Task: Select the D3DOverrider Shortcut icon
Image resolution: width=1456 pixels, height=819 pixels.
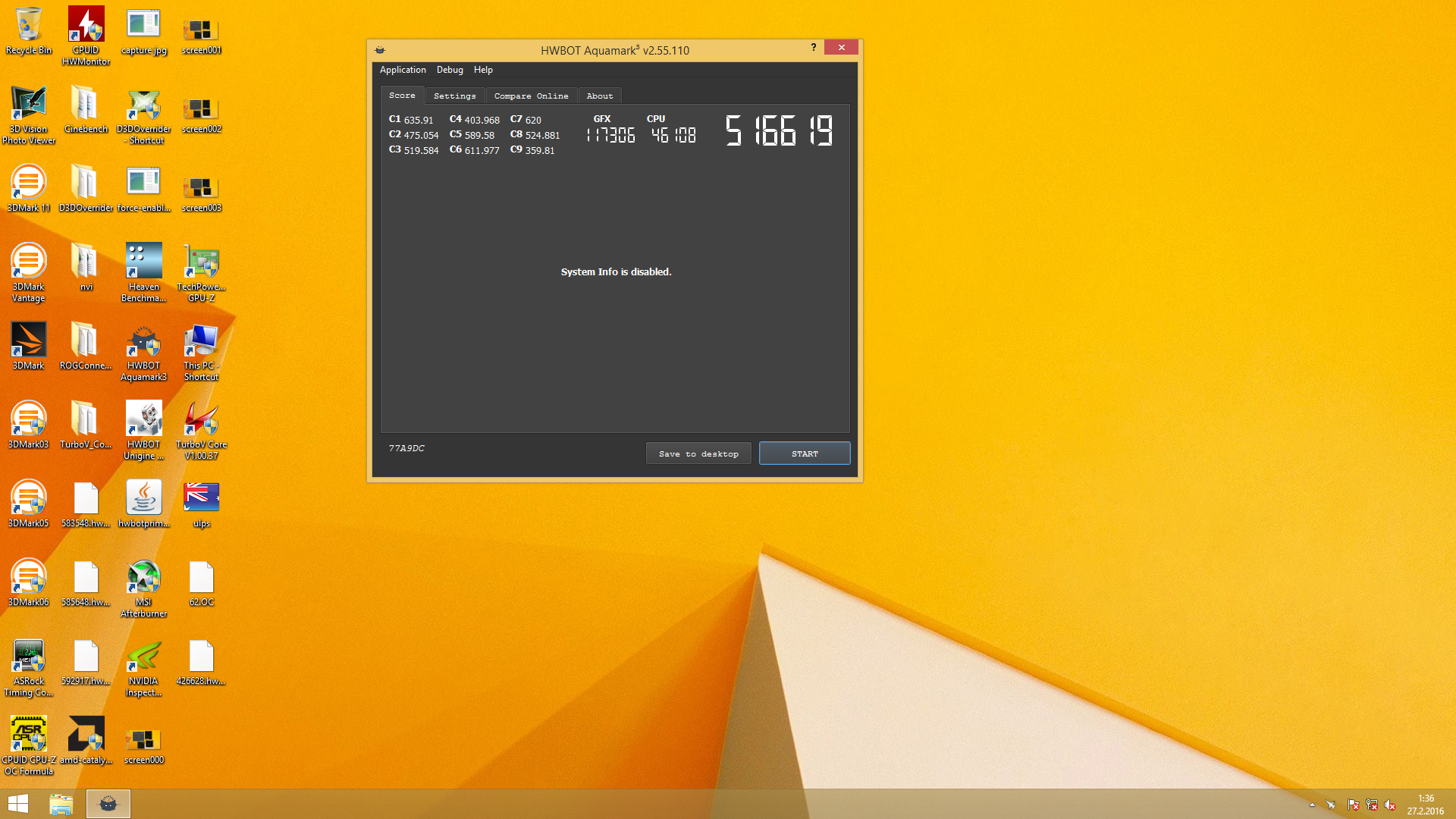Action: 143,115
